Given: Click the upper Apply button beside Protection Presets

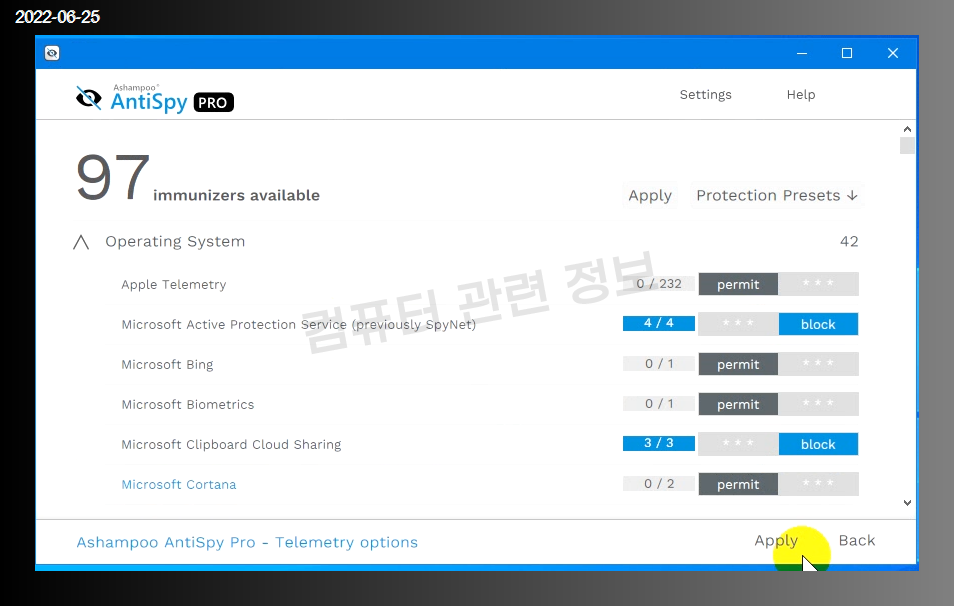Looking at the screenshot, I should tap(650, 195).
